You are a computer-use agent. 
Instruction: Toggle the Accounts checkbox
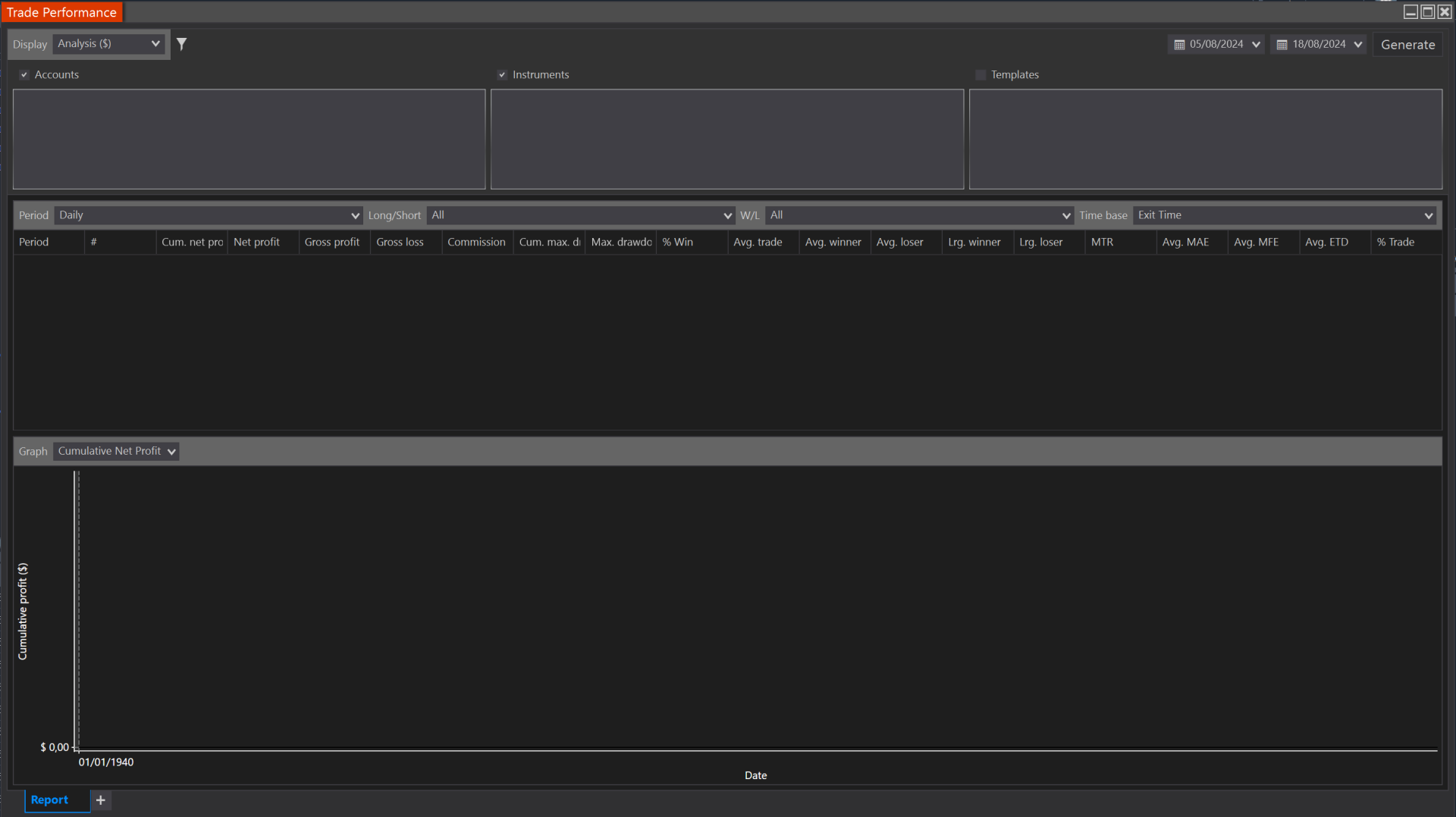pos(24,75)
